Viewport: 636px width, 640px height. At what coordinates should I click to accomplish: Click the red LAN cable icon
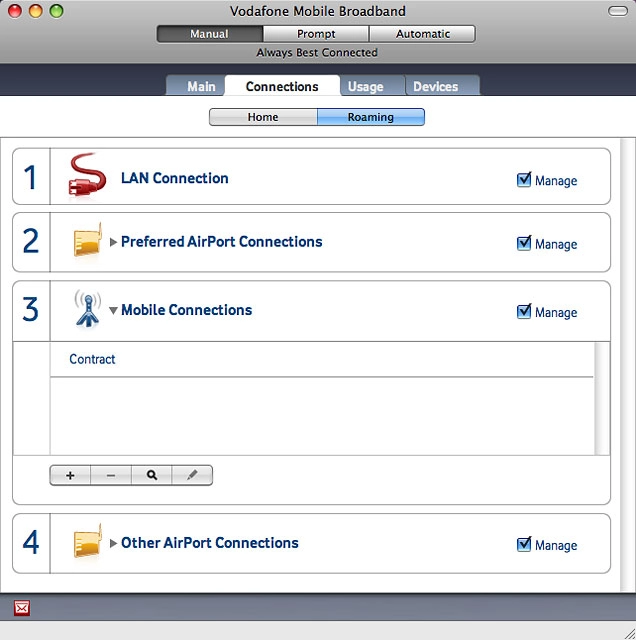coord(86,177)
